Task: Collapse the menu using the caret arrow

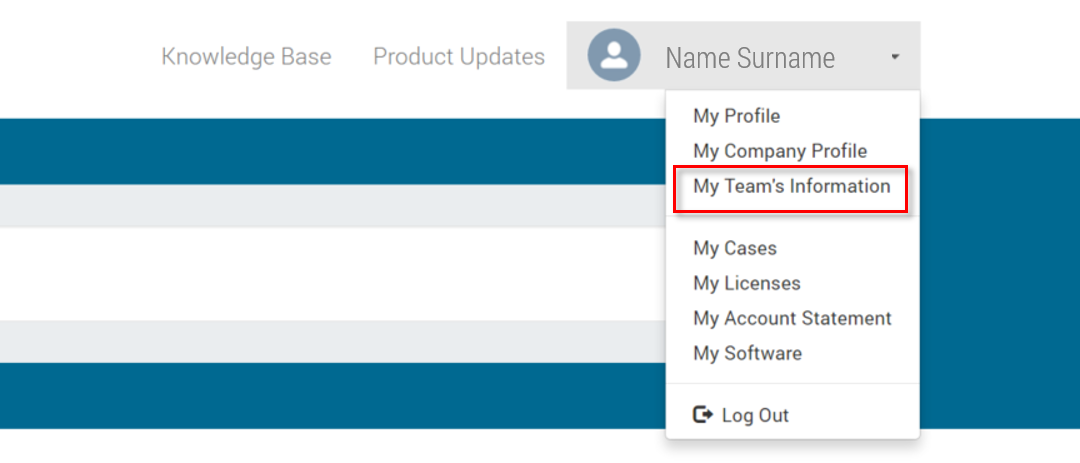Action: tap(894, 57)
